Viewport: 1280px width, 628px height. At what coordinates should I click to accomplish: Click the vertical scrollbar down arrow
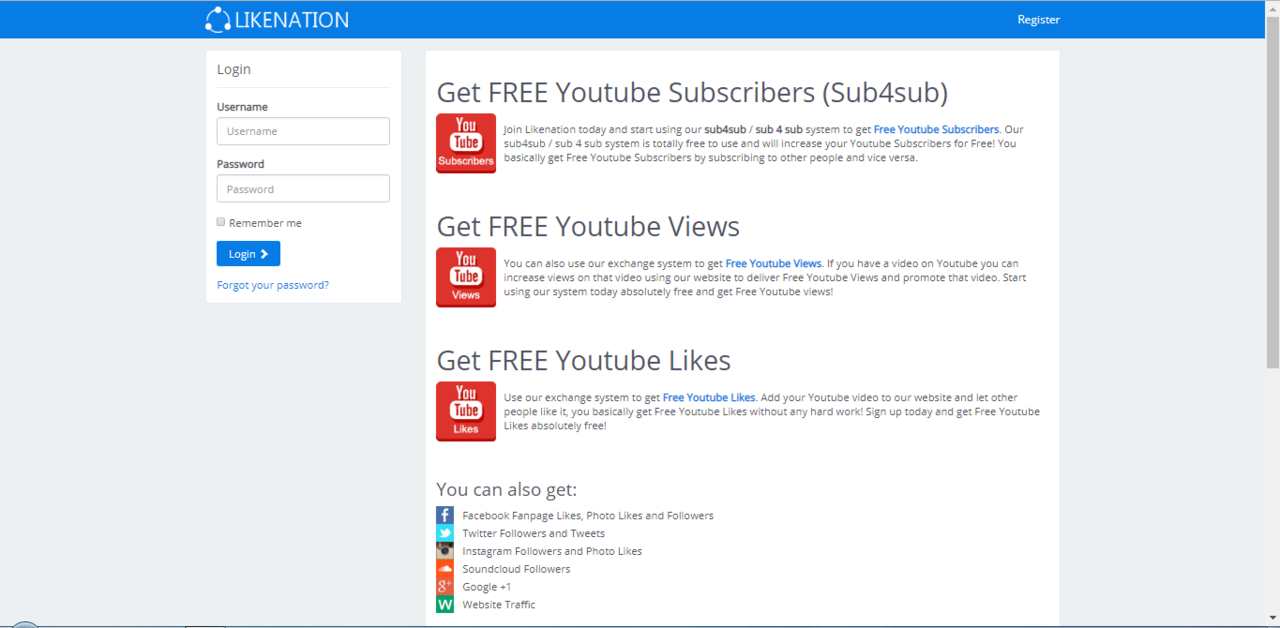[x=1272, y=617]
